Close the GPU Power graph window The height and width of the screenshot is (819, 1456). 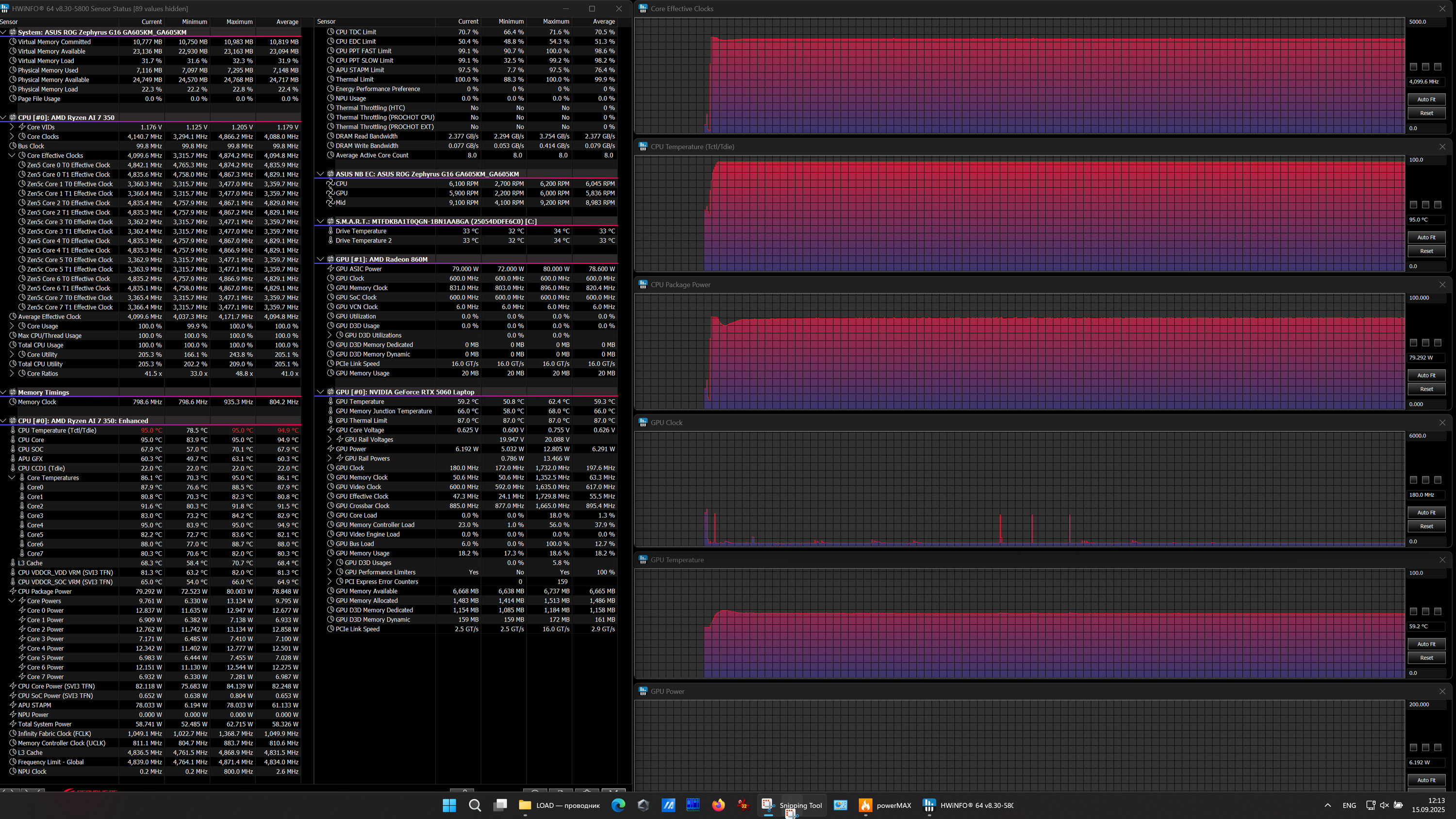pos(1442,691)
